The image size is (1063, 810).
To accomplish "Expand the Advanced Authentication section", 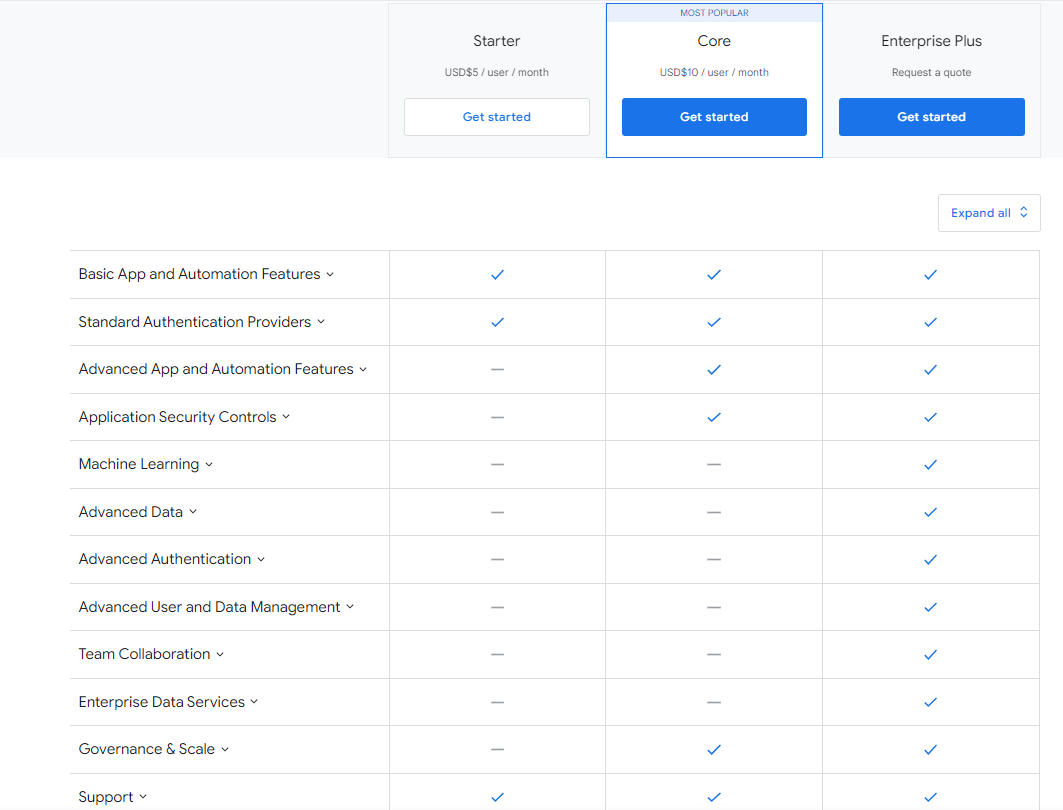I will pos(172,559).
